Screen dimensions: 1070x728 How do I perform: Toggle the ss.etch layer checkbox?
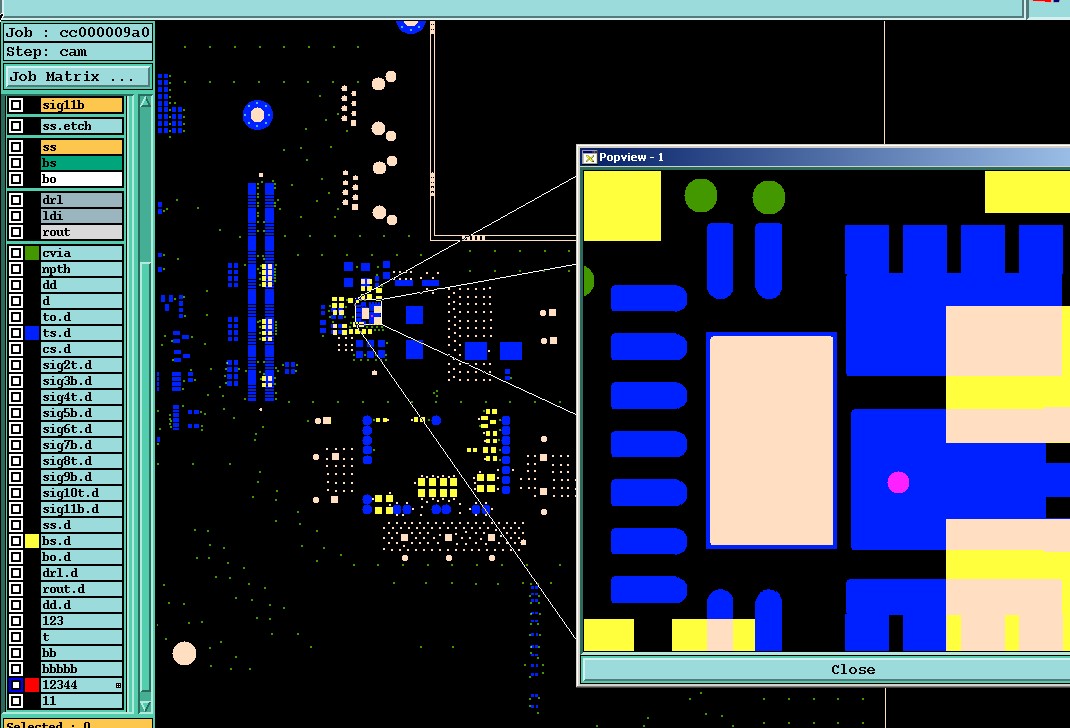(16, 126)
